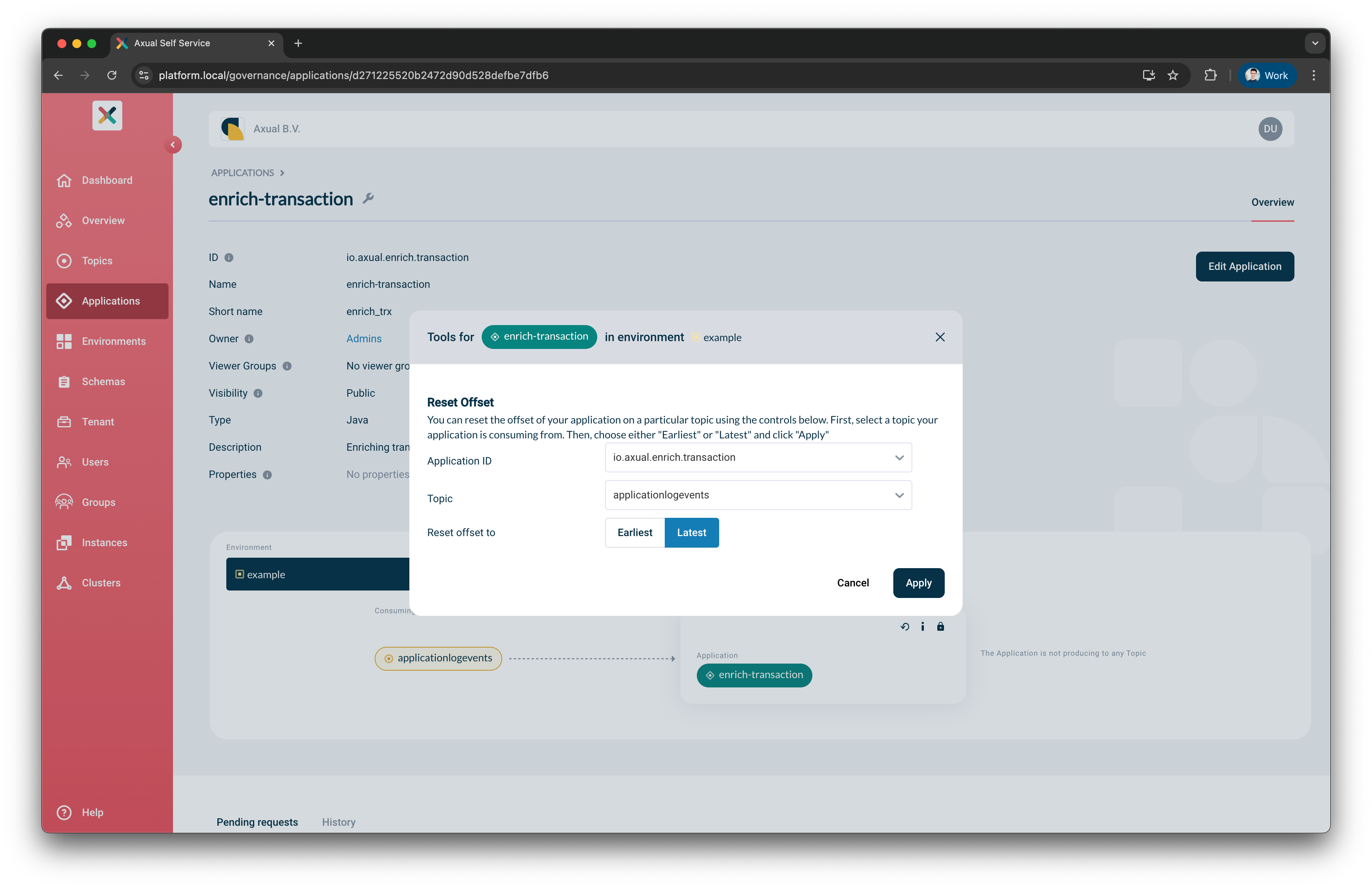The width and height of the screenshot is (1372, 888).
Task: Open the lock icon on the application card
Action: coord(941,626)
